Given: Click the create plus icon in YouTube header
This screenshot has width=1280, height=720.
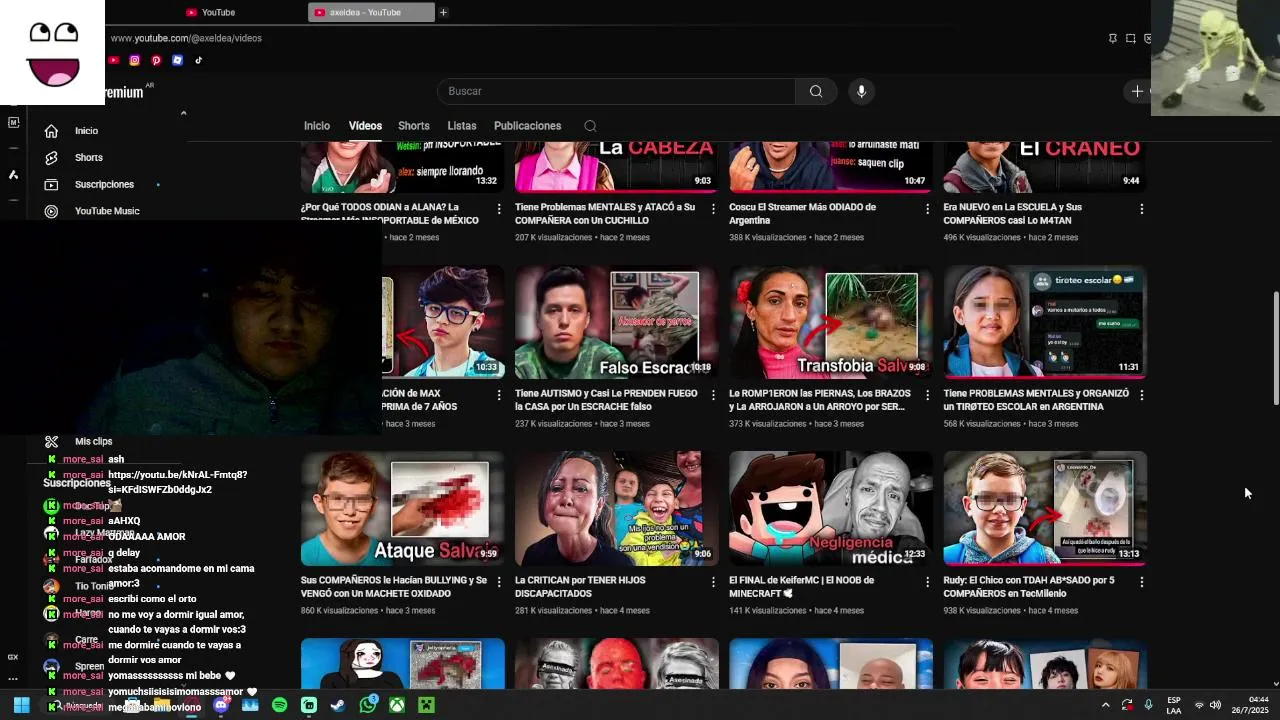Looking at the screenshot, I should click(1137, 91).
